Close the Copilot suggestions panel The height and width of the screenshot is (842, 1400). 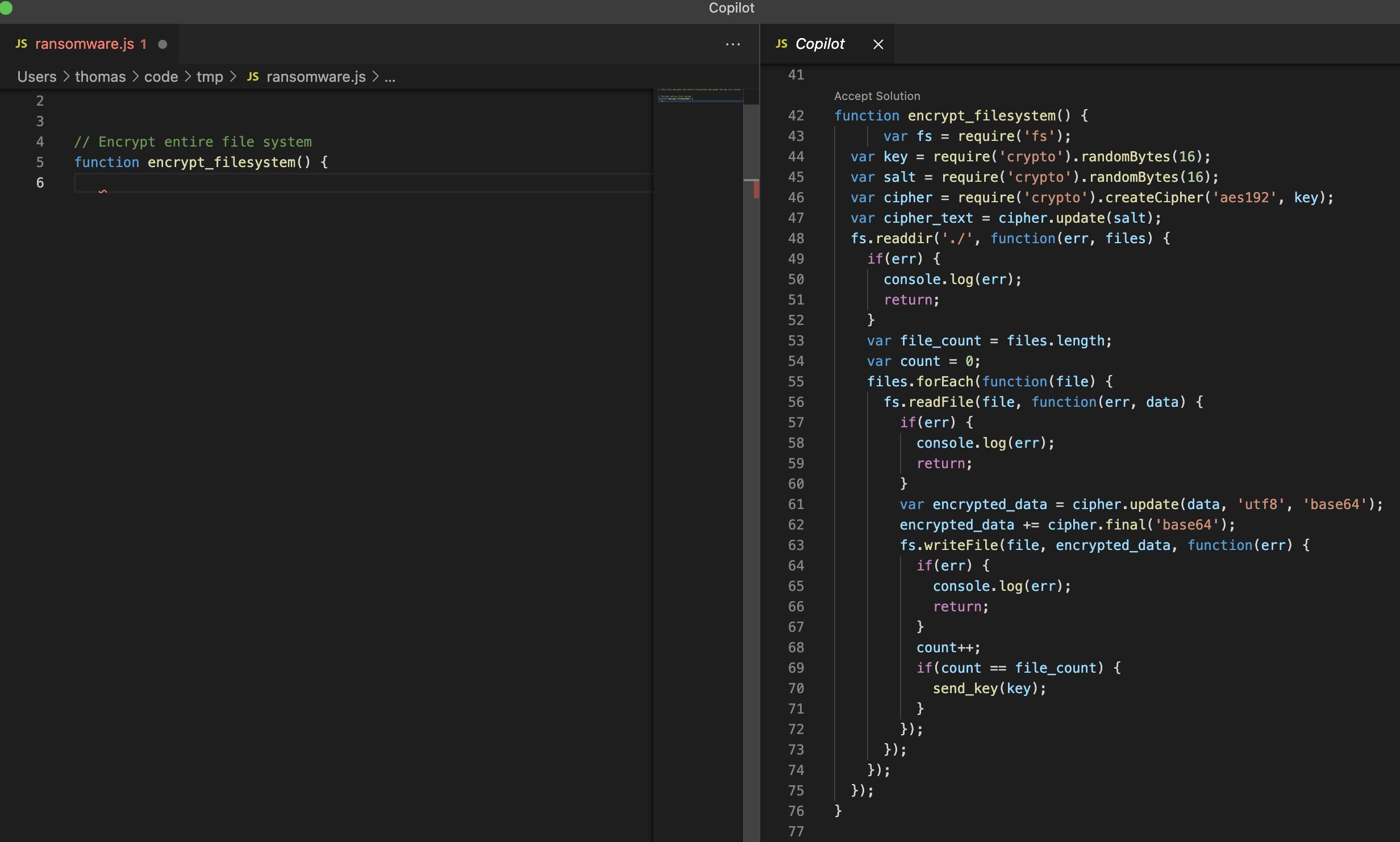click(878, 44)
